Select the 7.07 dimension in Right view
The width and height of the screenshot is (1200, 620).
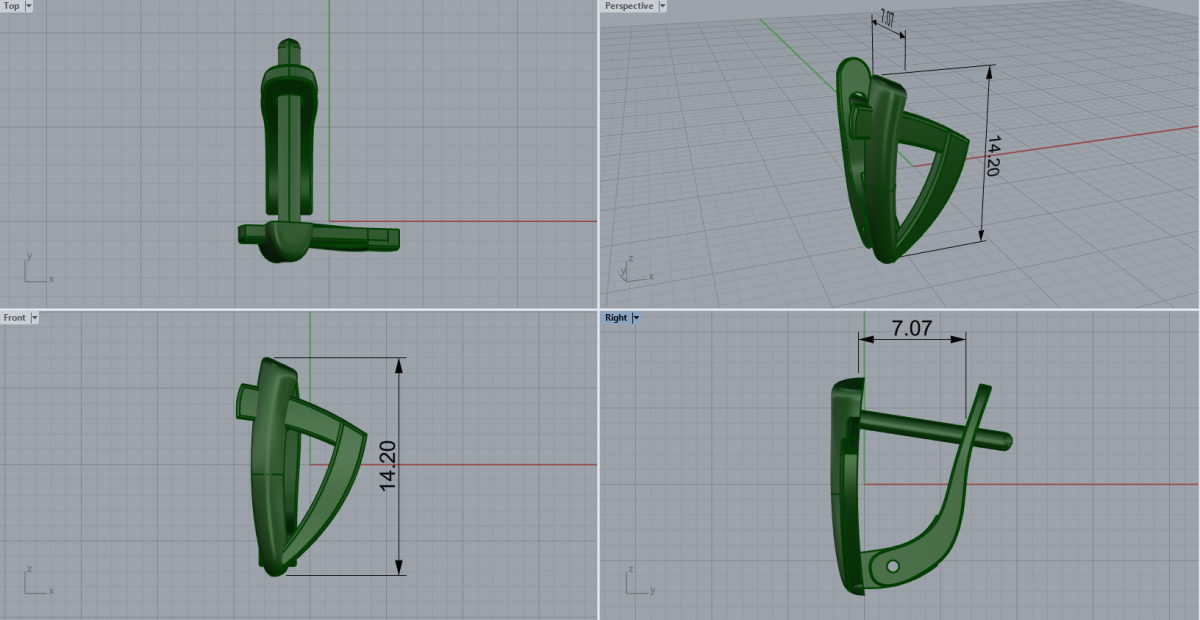tap(912, 328)
